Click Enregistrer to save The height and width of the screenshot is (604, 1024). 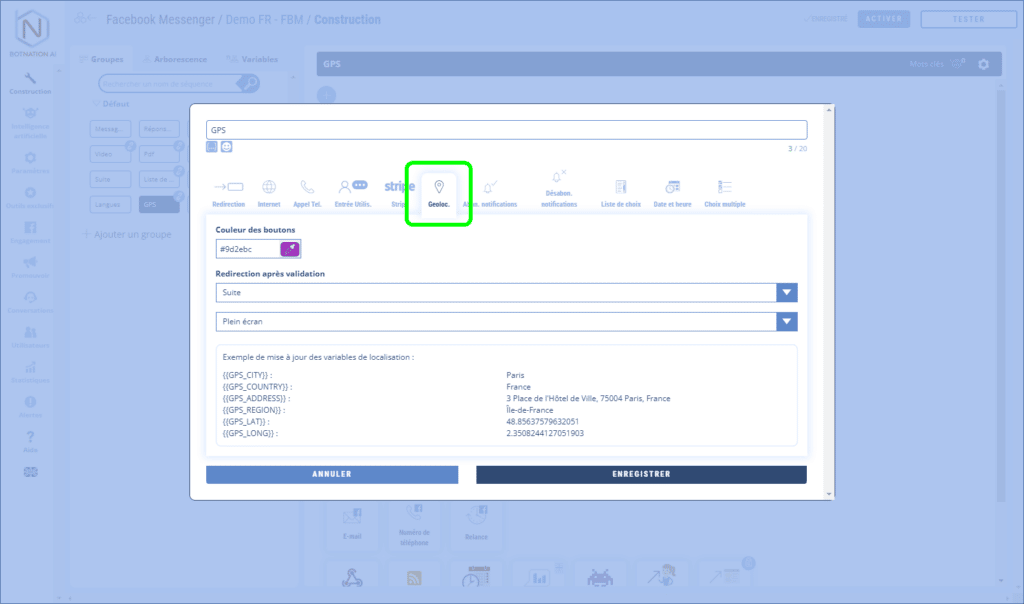coord(641,474)
